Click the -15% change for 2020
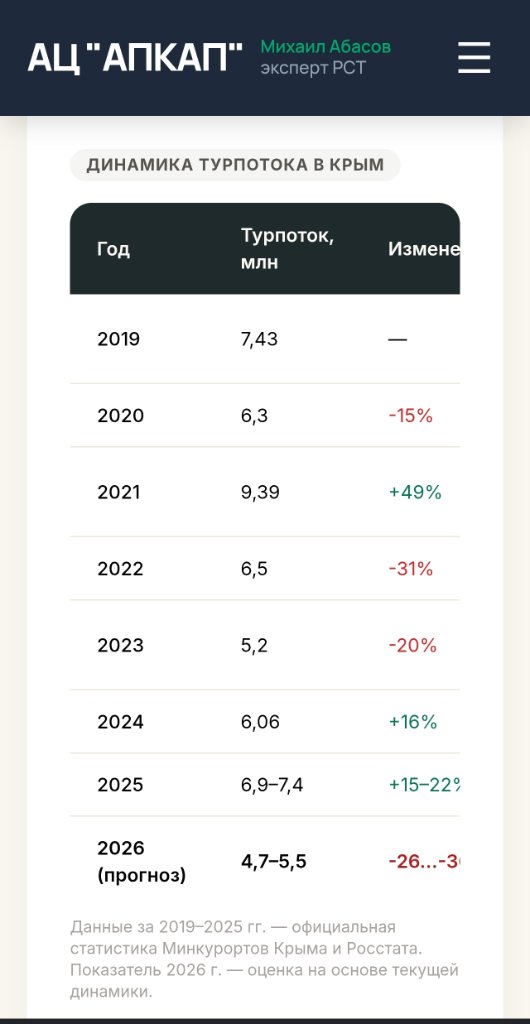The width and height of the screenshot is (530, 1024). (x=411, y=416)
